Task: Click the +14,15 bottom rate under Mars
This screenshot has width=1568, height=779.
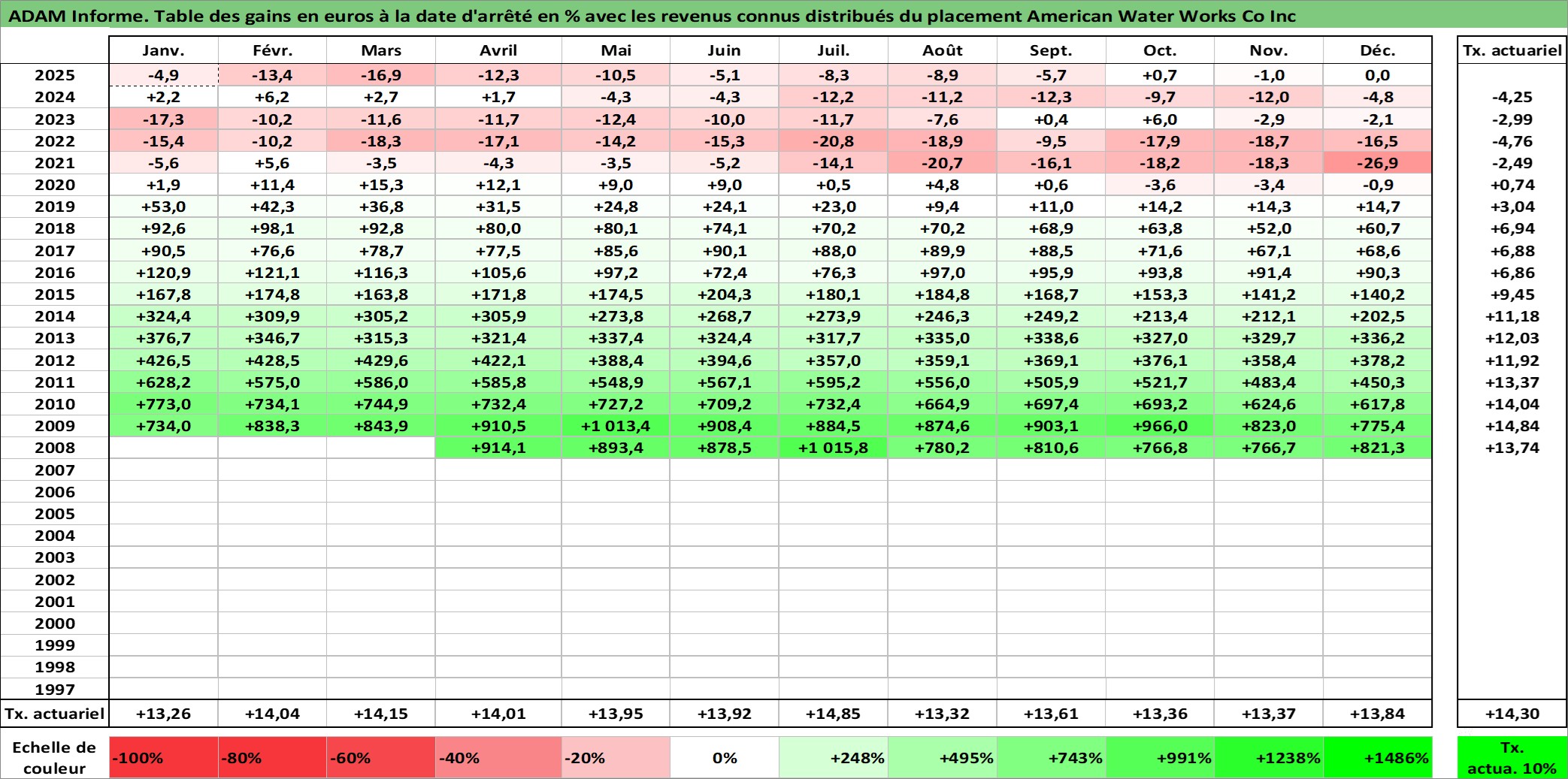Action: pos(381,714)
